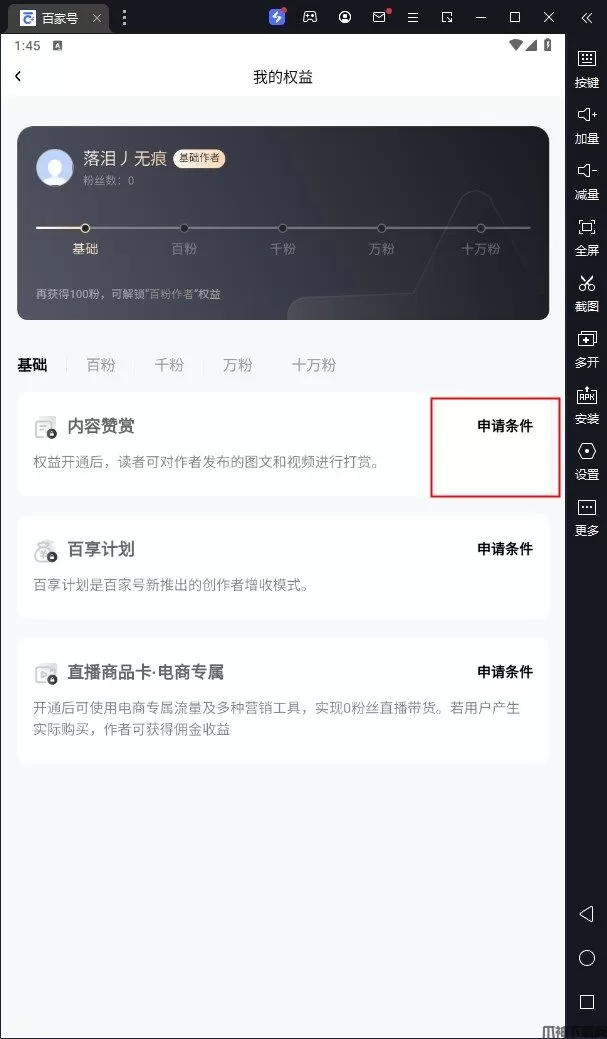
Task: View 申请条件 for 内容赞赏
Action: [x=505, y=426]
